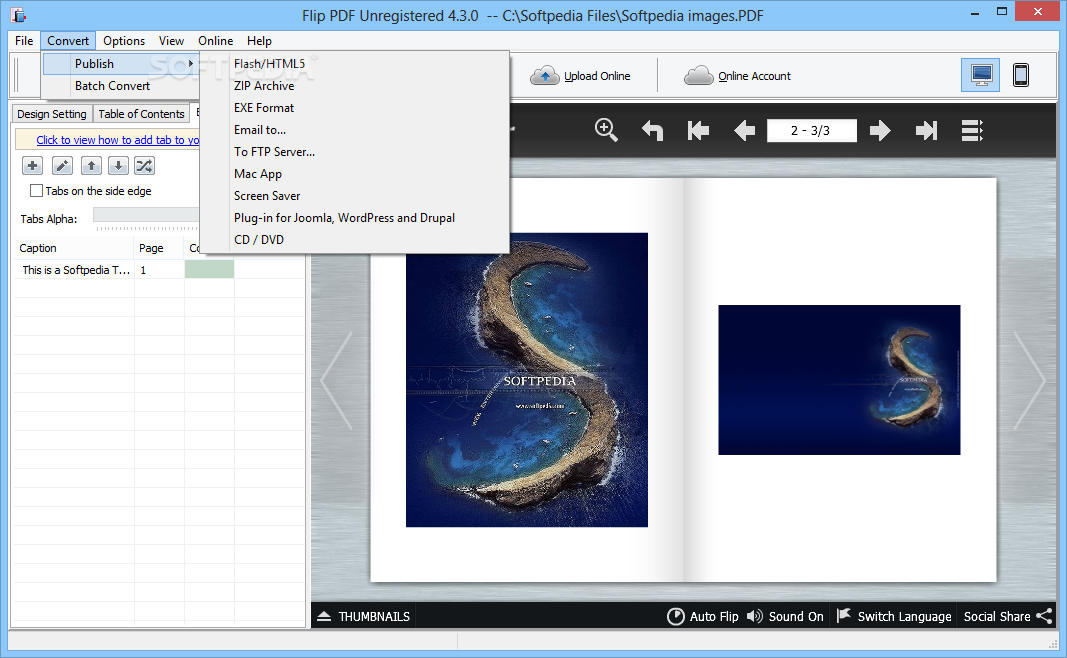Screen dimensions: 1067x658
Task: Click the Switch Language flag icon
Action: point(844,616)
